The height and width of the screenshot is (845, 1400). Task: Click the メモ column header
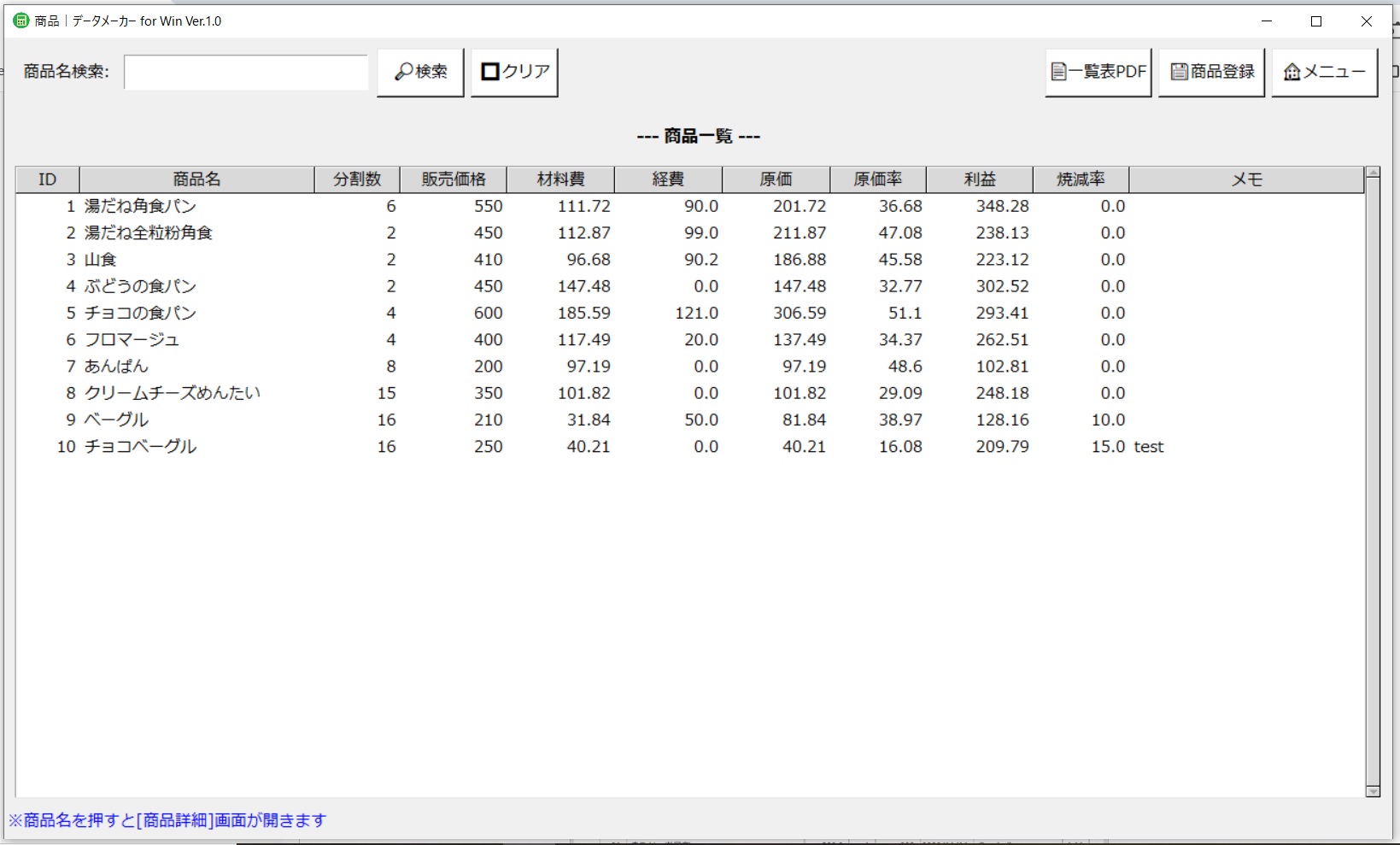[x=1246, y=179]
